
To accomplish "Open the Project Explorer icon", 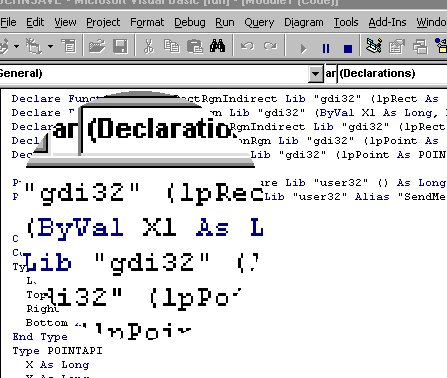I will 374,46.
